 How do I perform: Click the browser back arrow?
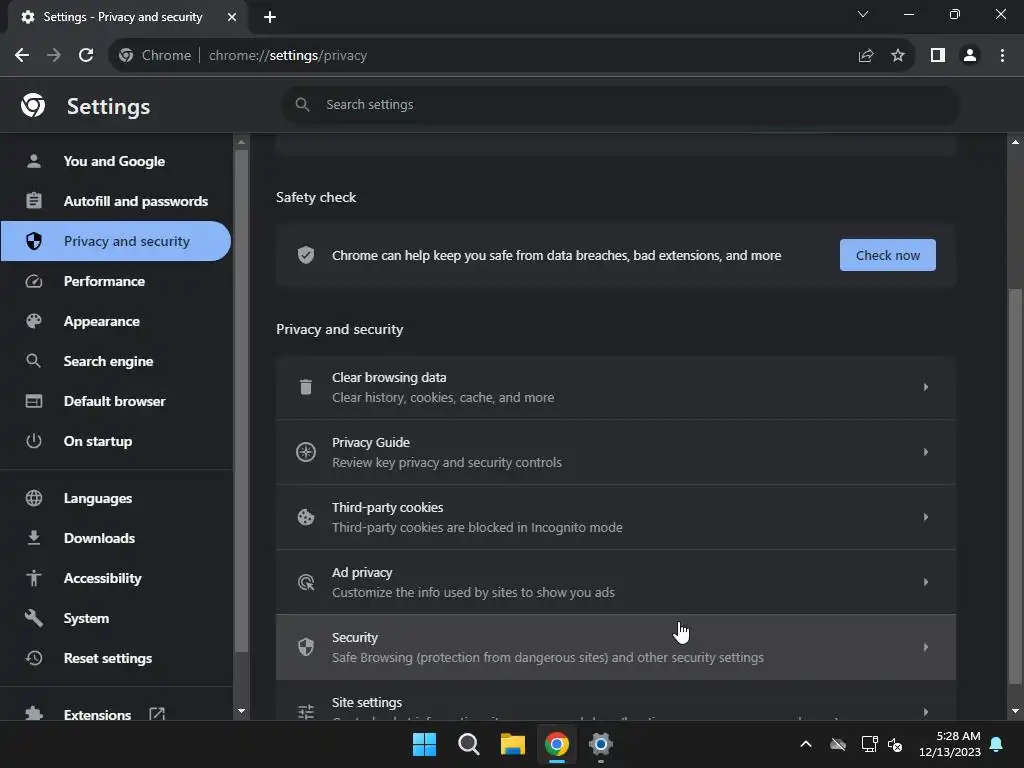[x=22, y=56]
